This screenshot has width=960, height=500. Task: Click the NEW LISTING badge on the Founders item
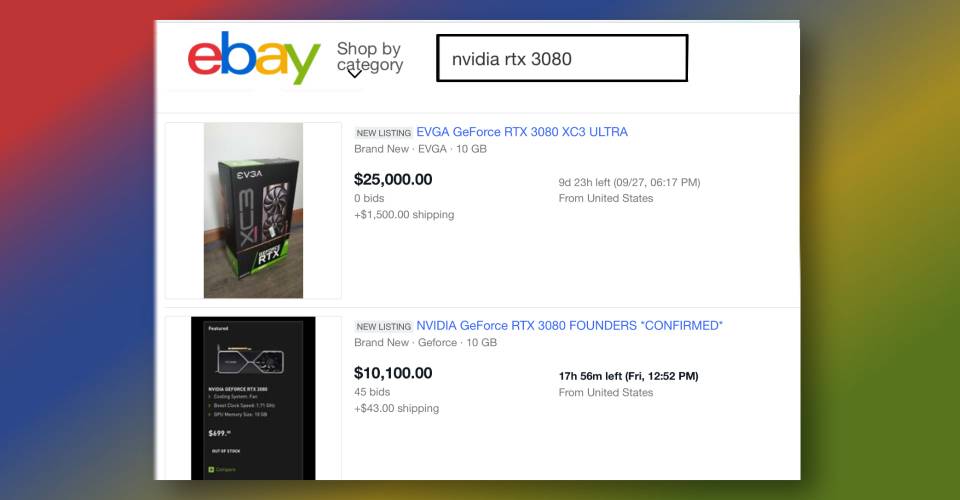coord(384,327)
